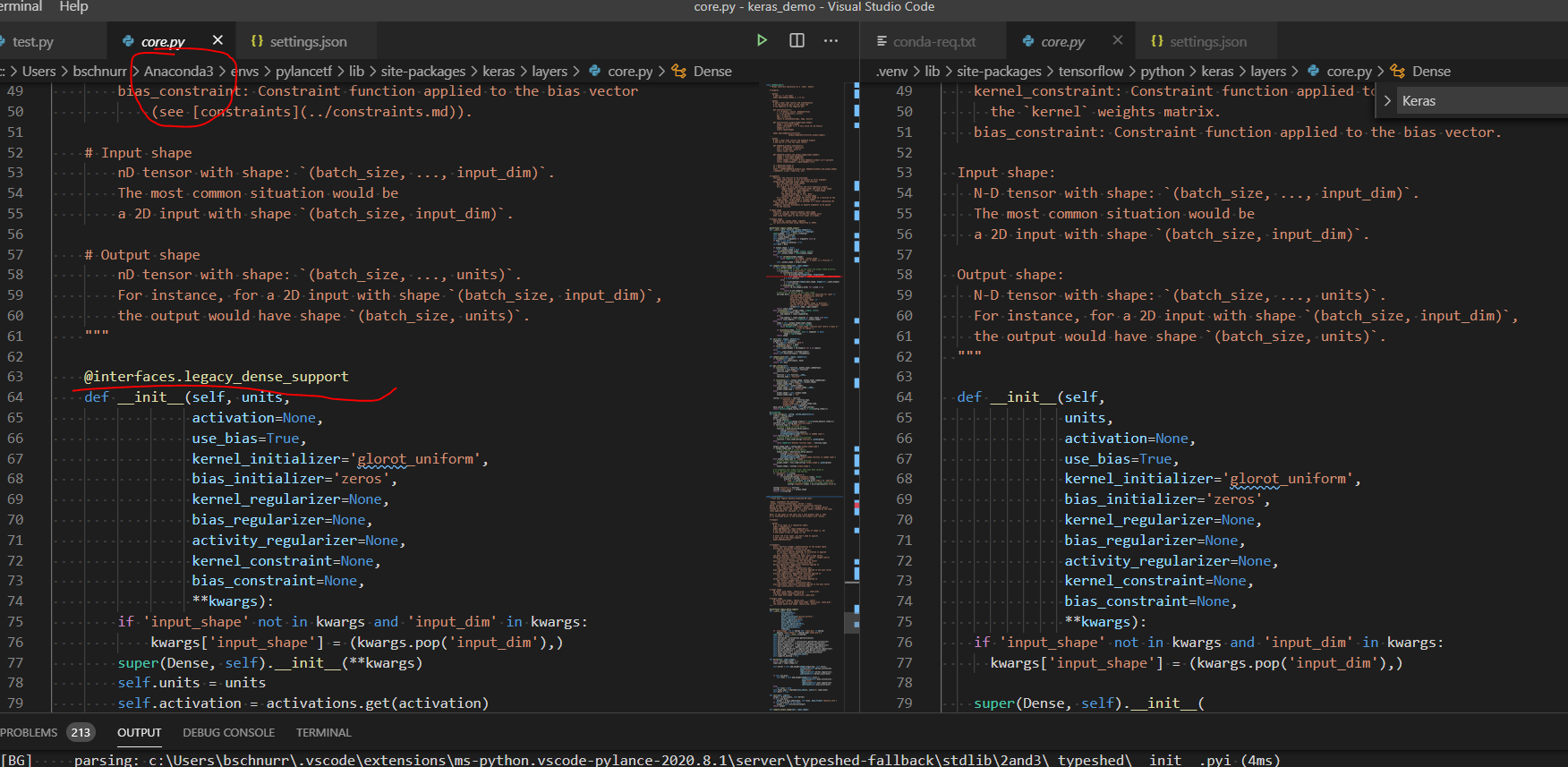Run the Python file with the play icon

point(762,40)
